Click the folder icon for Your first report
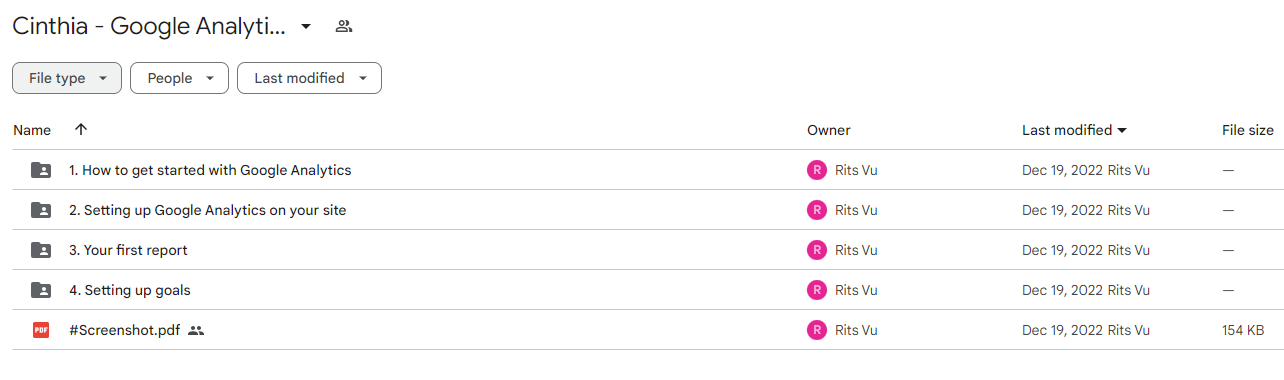 pyautogui.click(x=41, y=250)
